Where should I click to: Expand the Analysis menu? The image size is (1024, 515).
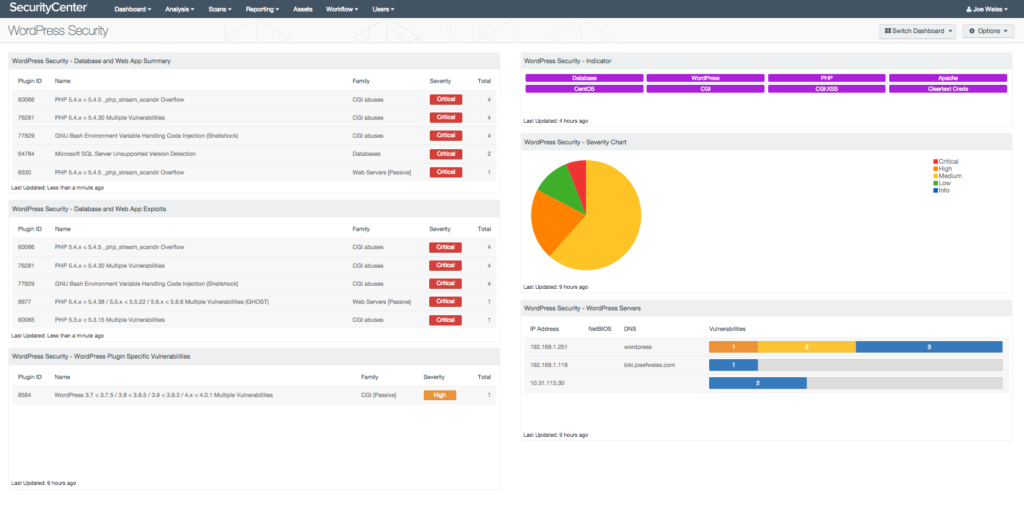coord(183,9)
